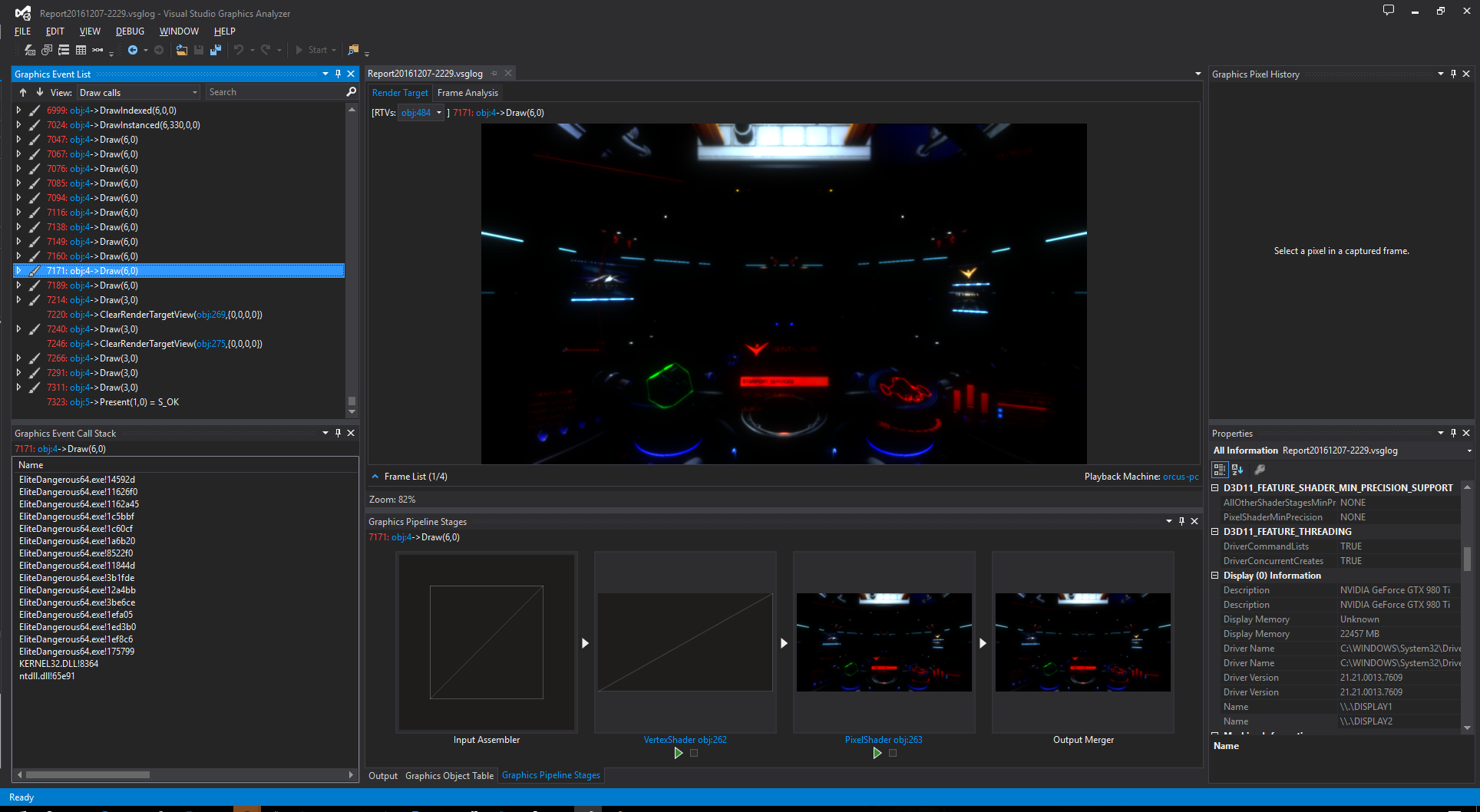Click the chain-link Graphics toolbar icon
1480x812 pixels.
97,50
